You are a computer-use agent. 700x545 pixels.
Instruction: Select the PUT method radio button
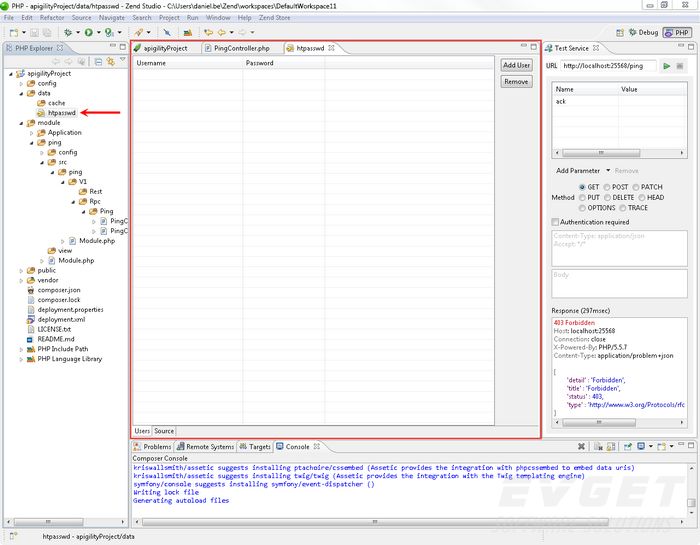pos(582,197)
